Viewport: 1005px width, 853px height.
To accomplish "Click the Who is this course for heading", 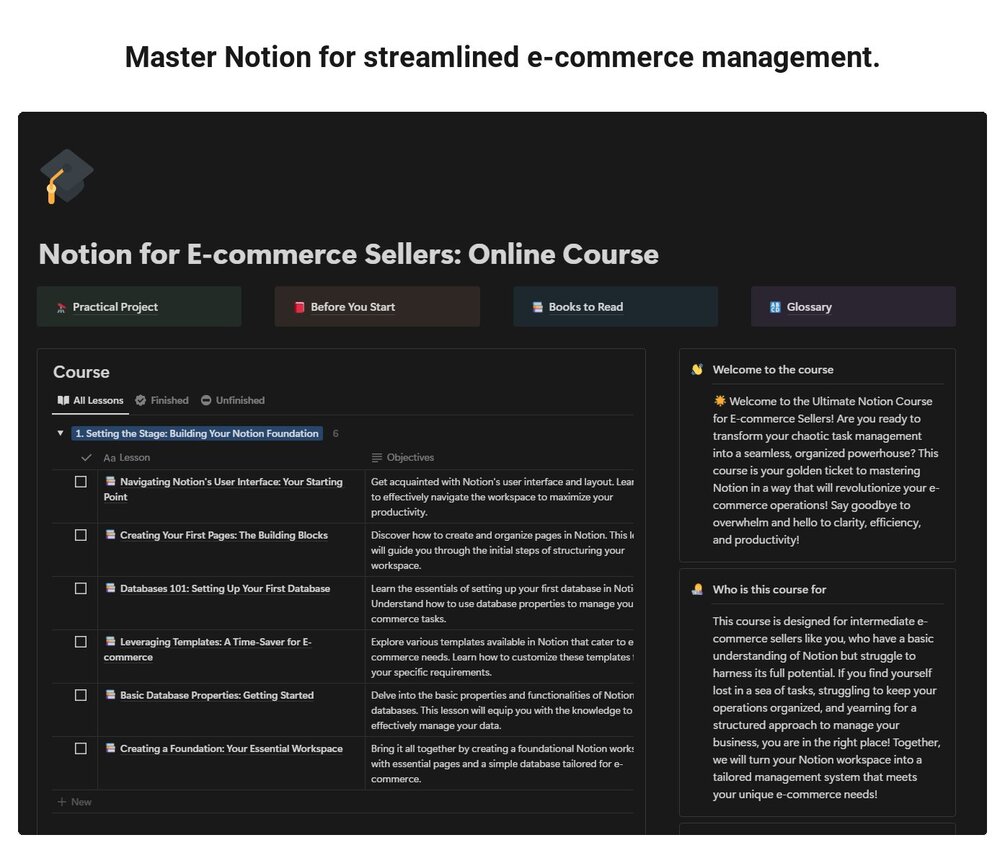I will [769, 590].
